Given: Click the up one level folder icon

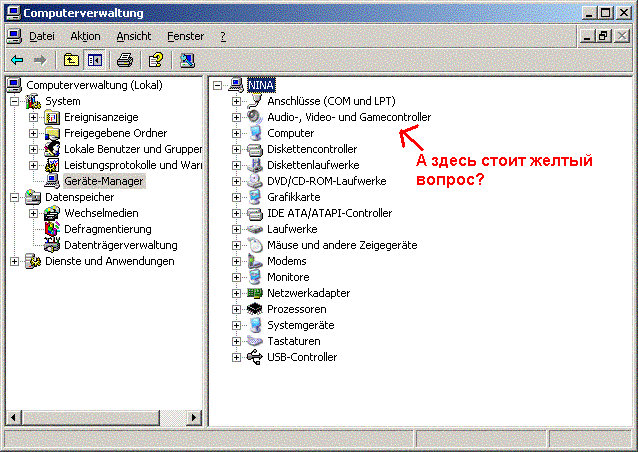Looking at the screenshot, I should click(x=70, y=60).
